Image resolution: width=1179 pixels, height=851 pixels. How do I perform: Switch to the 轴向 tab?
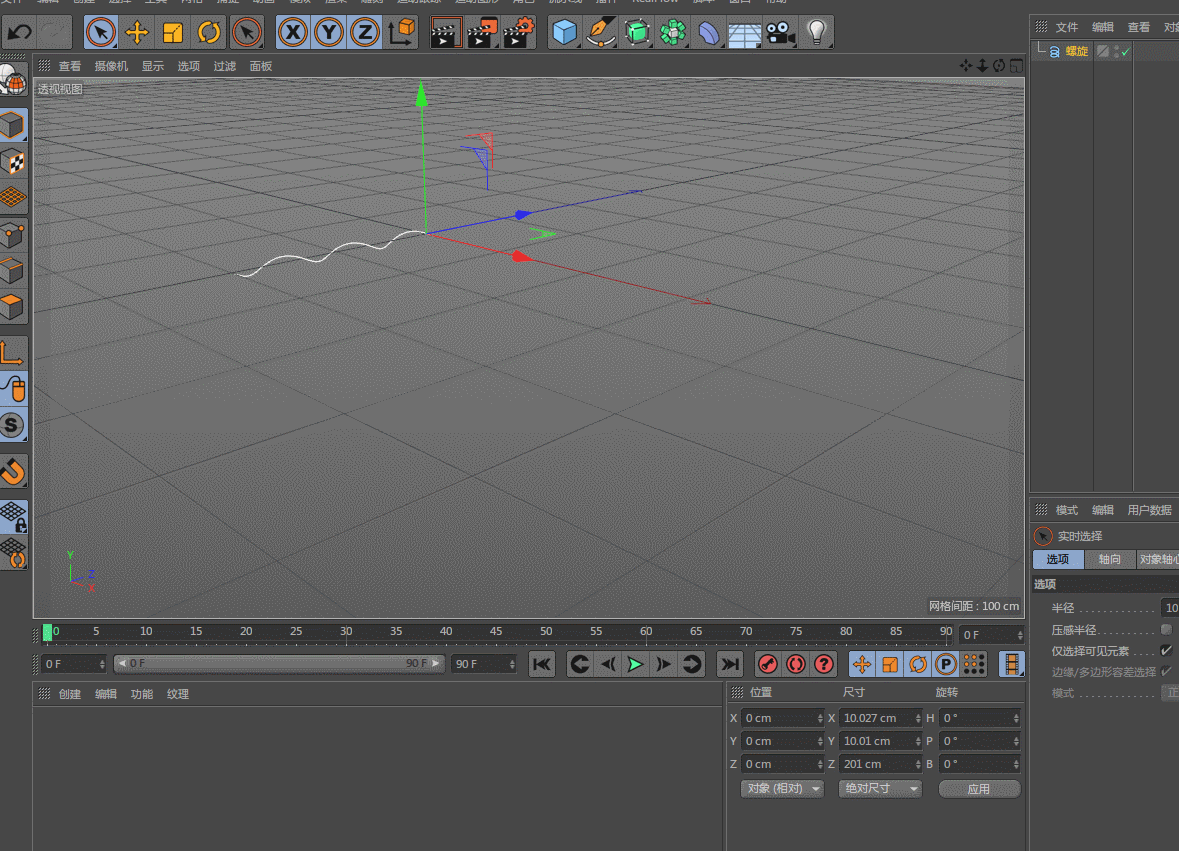click(1109, 560)
